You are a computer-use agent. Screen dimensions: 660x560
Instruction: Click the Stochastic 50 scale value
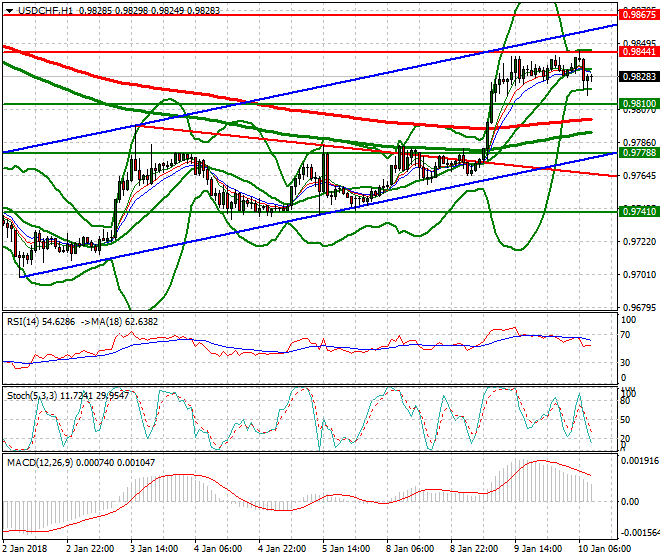(x=625, y=420)
